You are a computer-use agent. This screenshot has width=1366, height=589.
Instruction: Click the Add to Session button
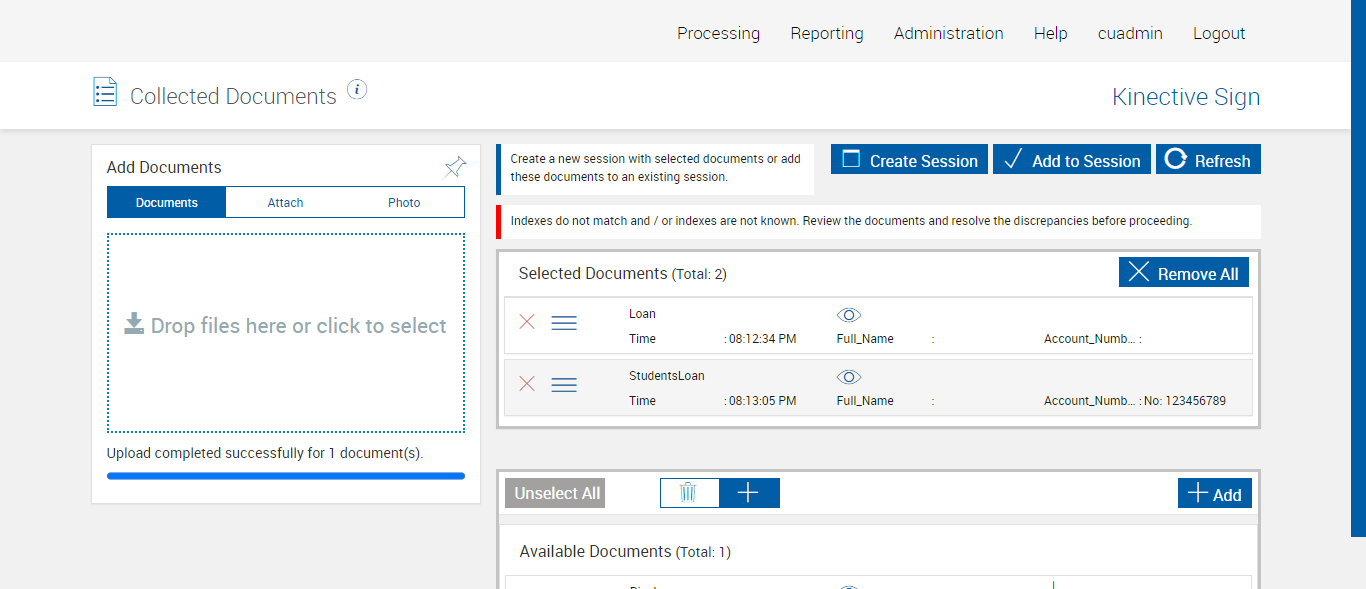coord(1071,160)
